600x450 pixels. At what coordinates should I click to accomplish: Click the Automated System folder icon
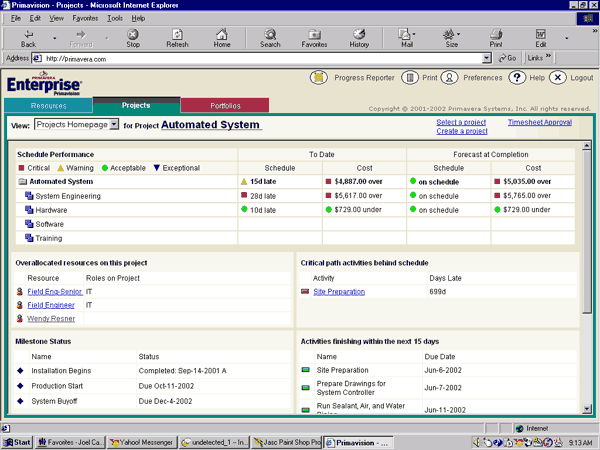point(23,182)
